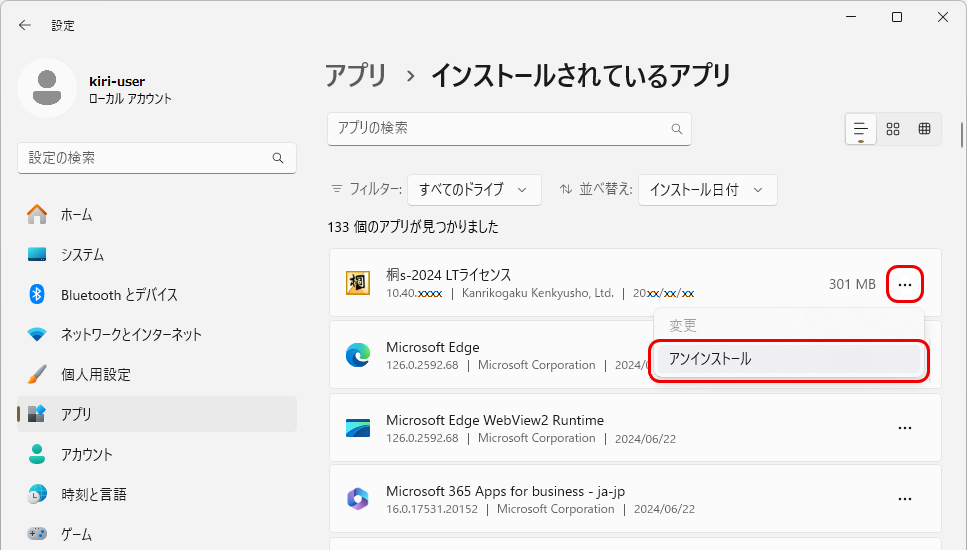Minimize the Settings window
This screenshot has width=967, height=550.
coord(851,17)
